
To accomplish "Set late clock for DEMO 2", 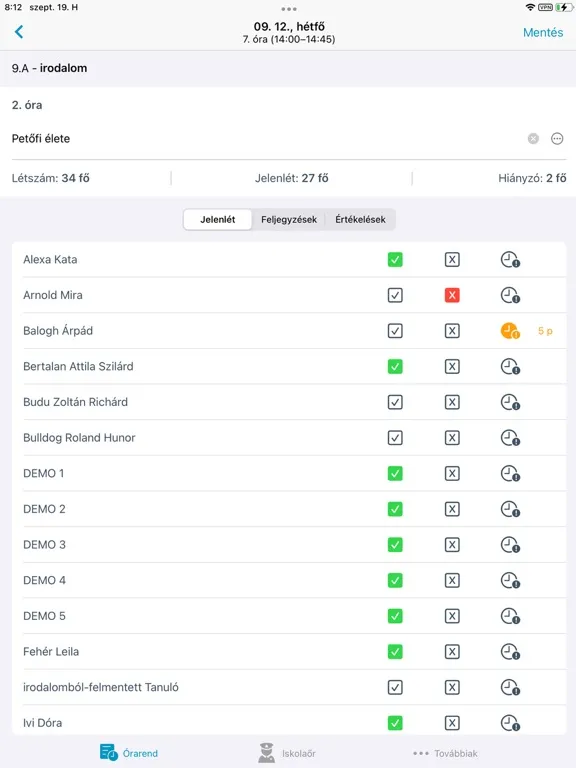I will pos(510,509).
